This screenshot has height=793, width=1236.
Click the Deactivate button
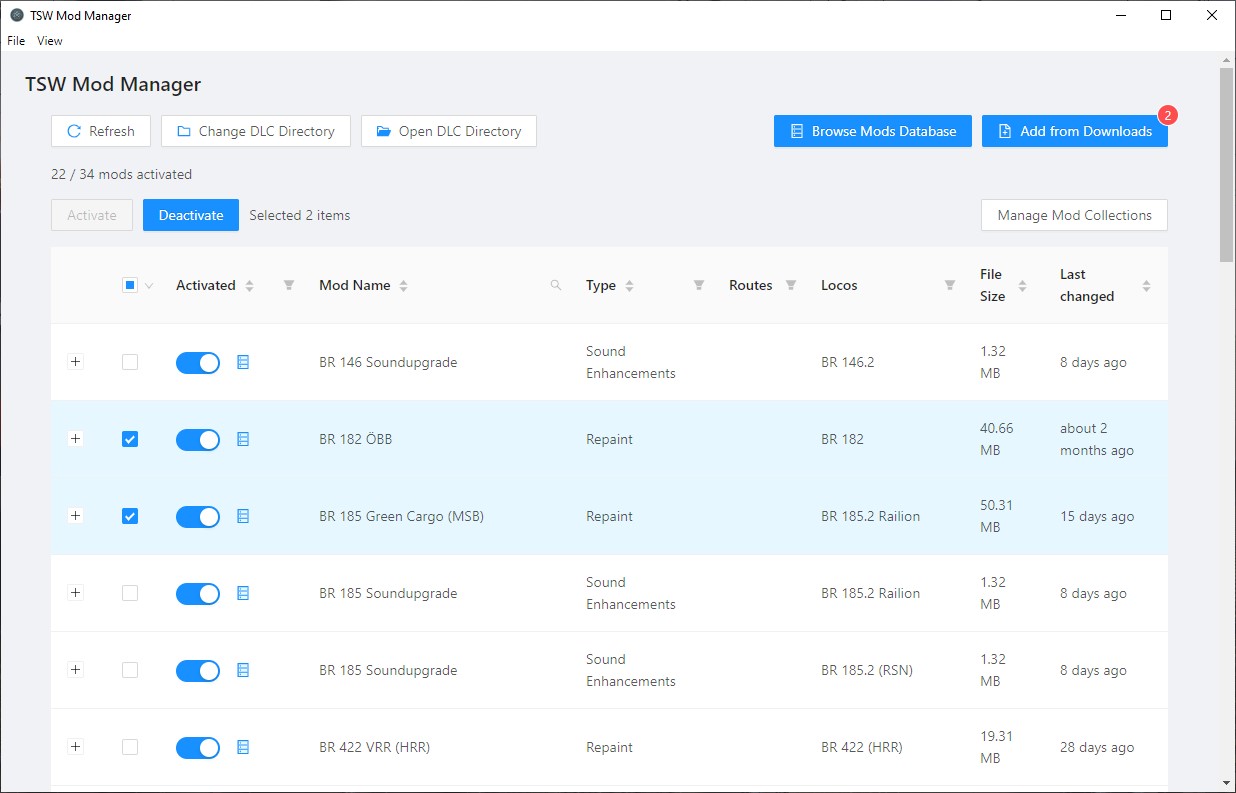[190, 215]
